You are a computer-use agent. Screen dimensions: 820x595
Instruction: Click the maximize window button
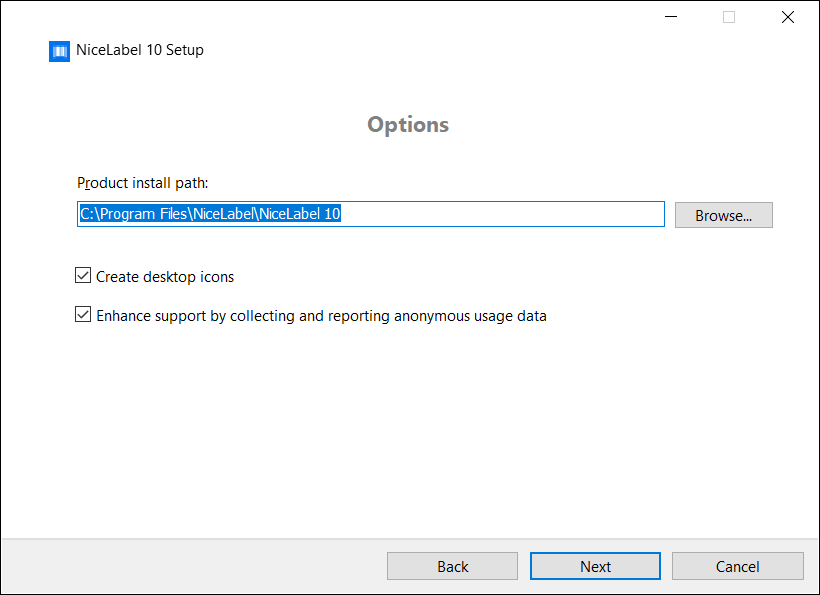click(729, 17)
